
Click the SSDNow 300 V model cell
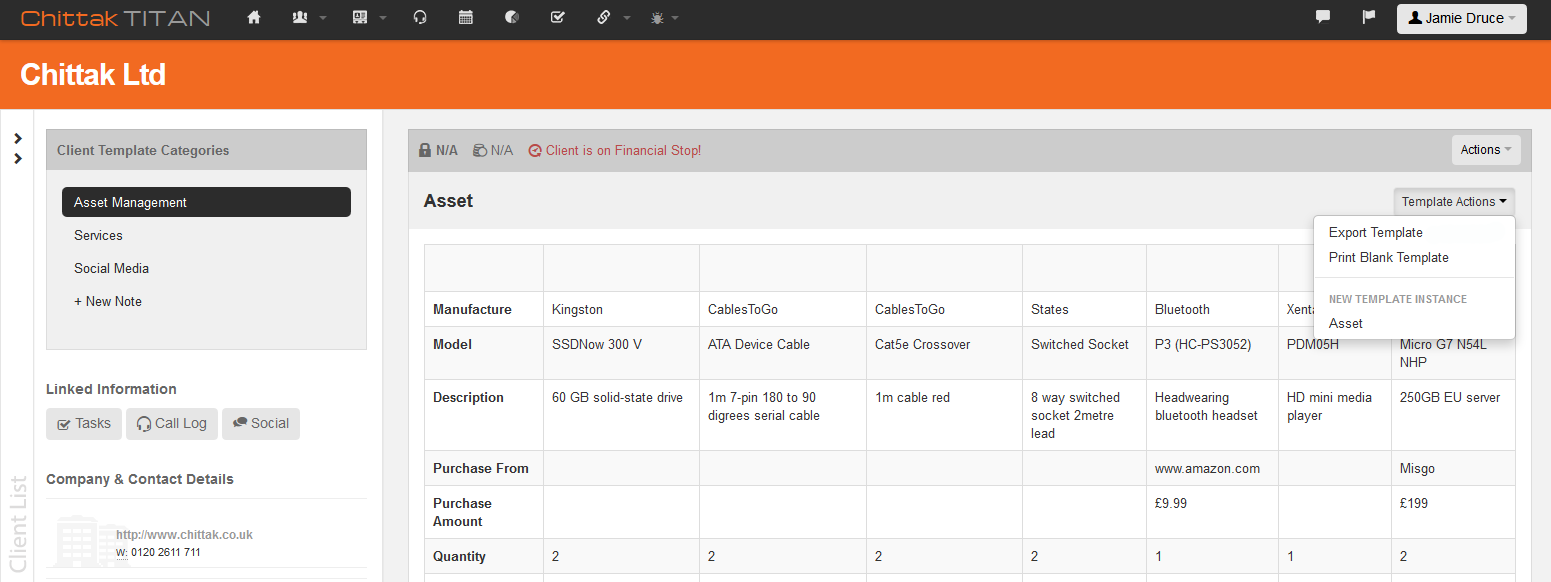[x=621, y=353]
